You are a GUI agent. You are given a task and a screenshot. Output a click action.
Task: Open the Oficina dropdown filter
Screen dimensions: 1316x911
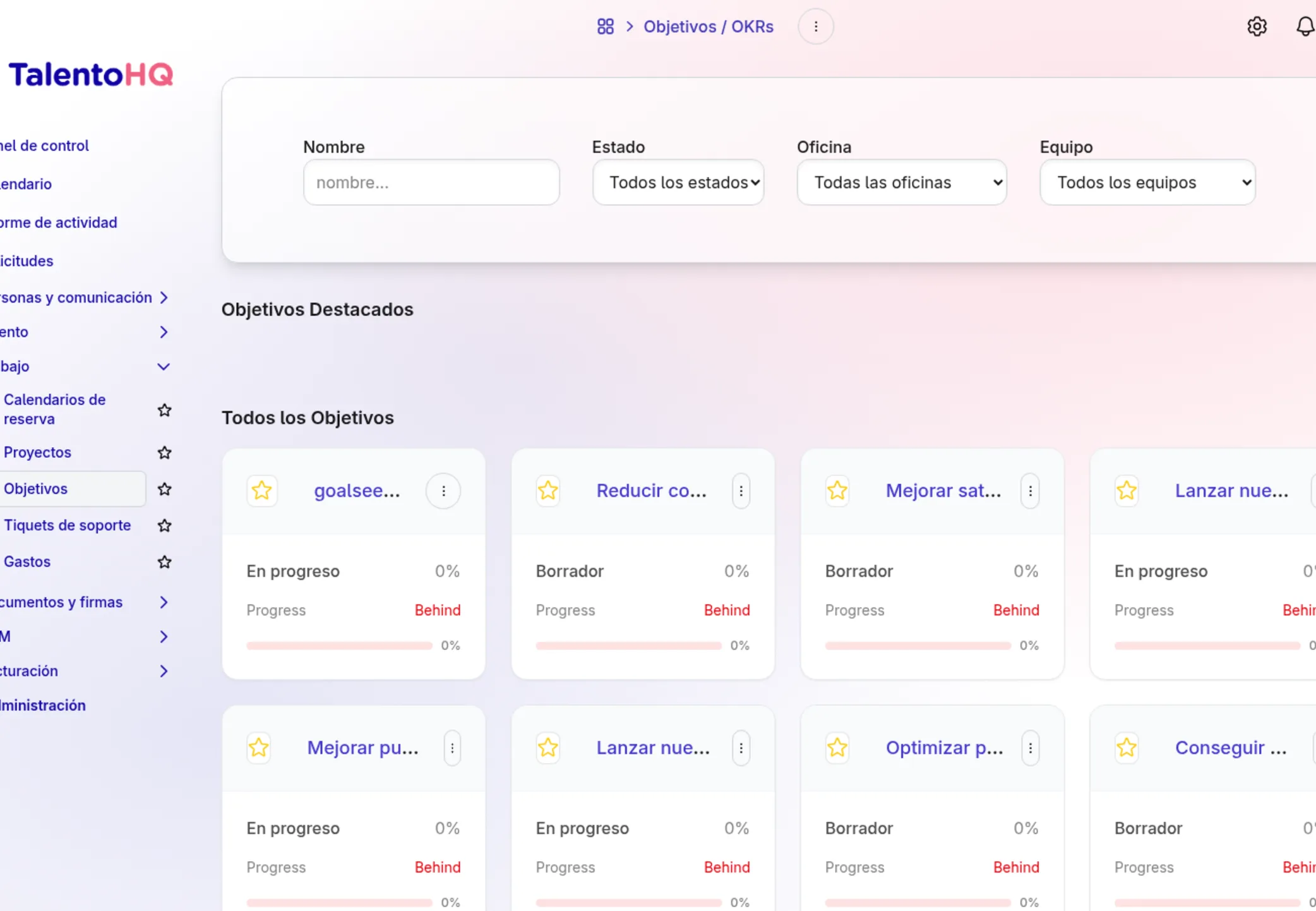901,183
